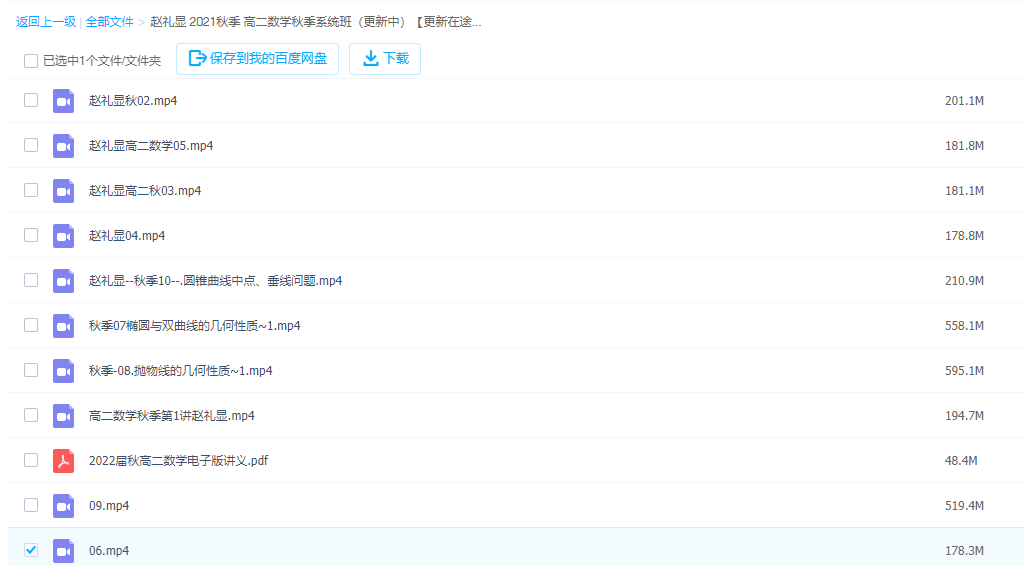Image resolution: width=1024 pixels, height=566 pixels.
Task: Click the video icon next to 赵礼显高二数学05.mp4
Action: [x=64, y=146]
